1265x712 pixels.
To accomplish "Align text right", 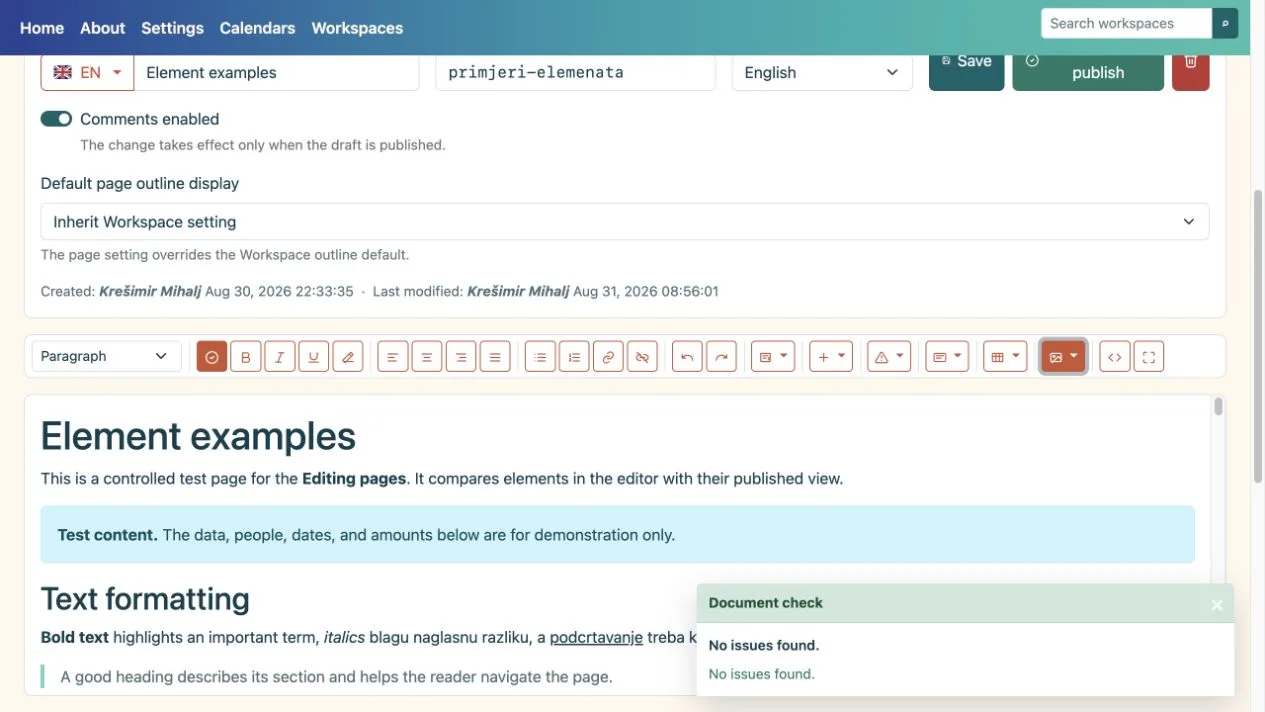I will coord(461,357).
